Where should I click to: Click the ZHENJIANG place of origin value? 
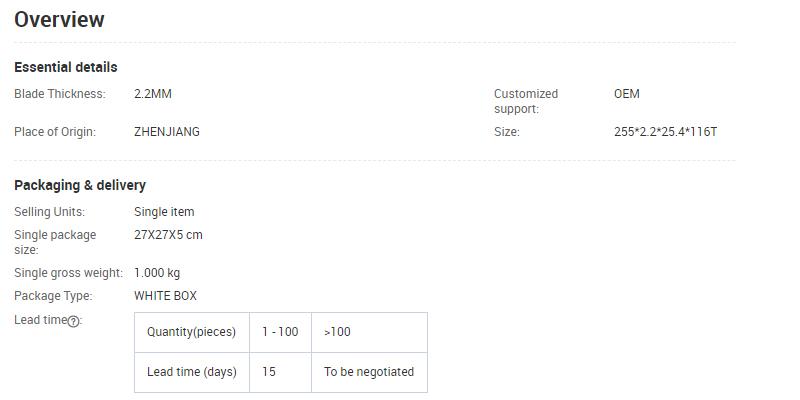pos(167,132)
